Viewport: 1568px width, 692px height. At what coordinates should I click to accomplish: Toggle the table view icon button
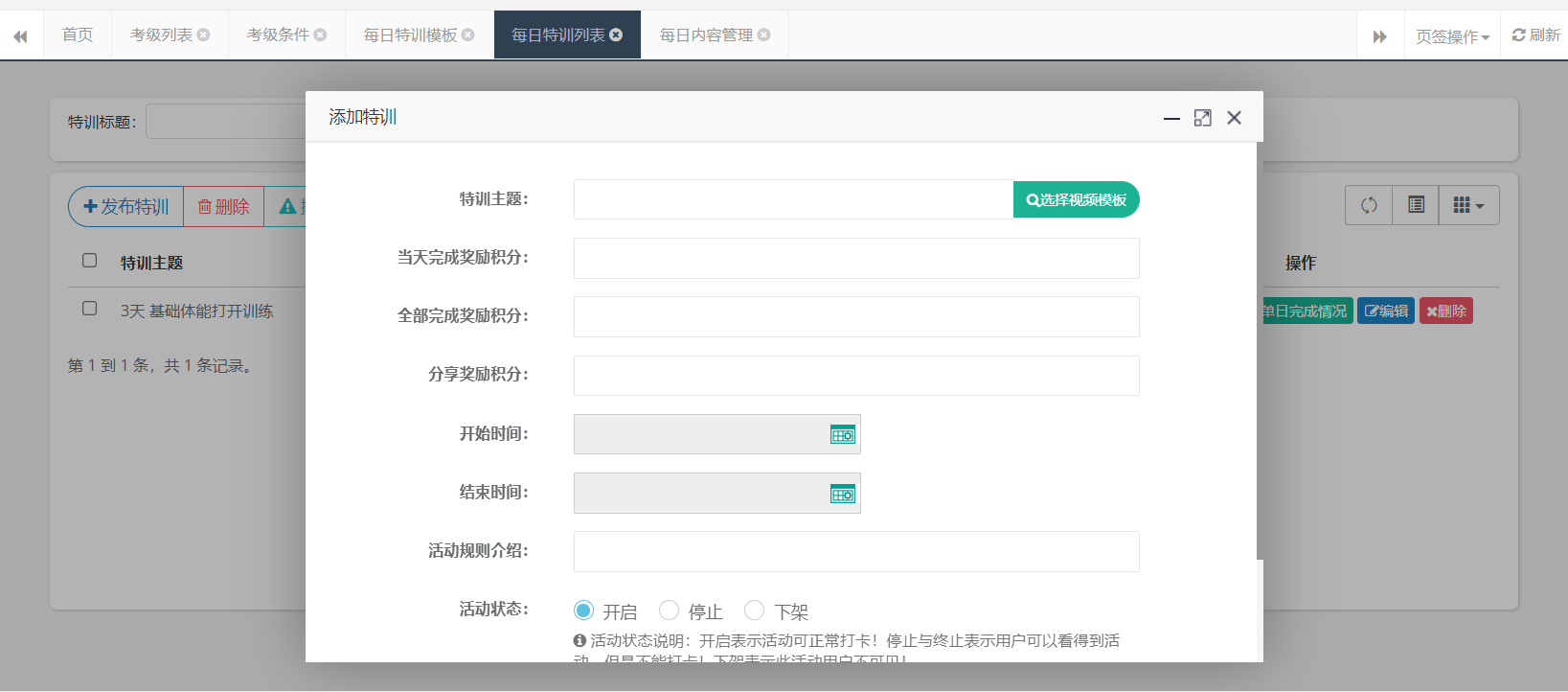pyautogui.click(x=1416, y=205)
